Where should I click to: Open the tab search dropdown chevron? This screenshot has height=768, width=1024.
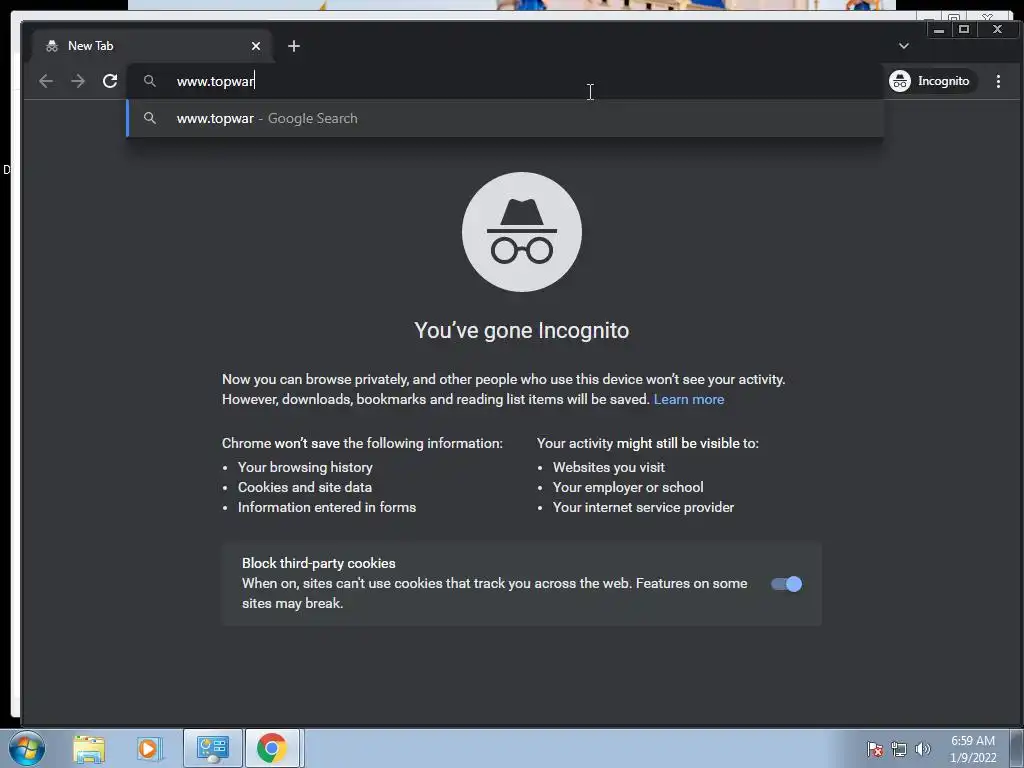(904, 46)
